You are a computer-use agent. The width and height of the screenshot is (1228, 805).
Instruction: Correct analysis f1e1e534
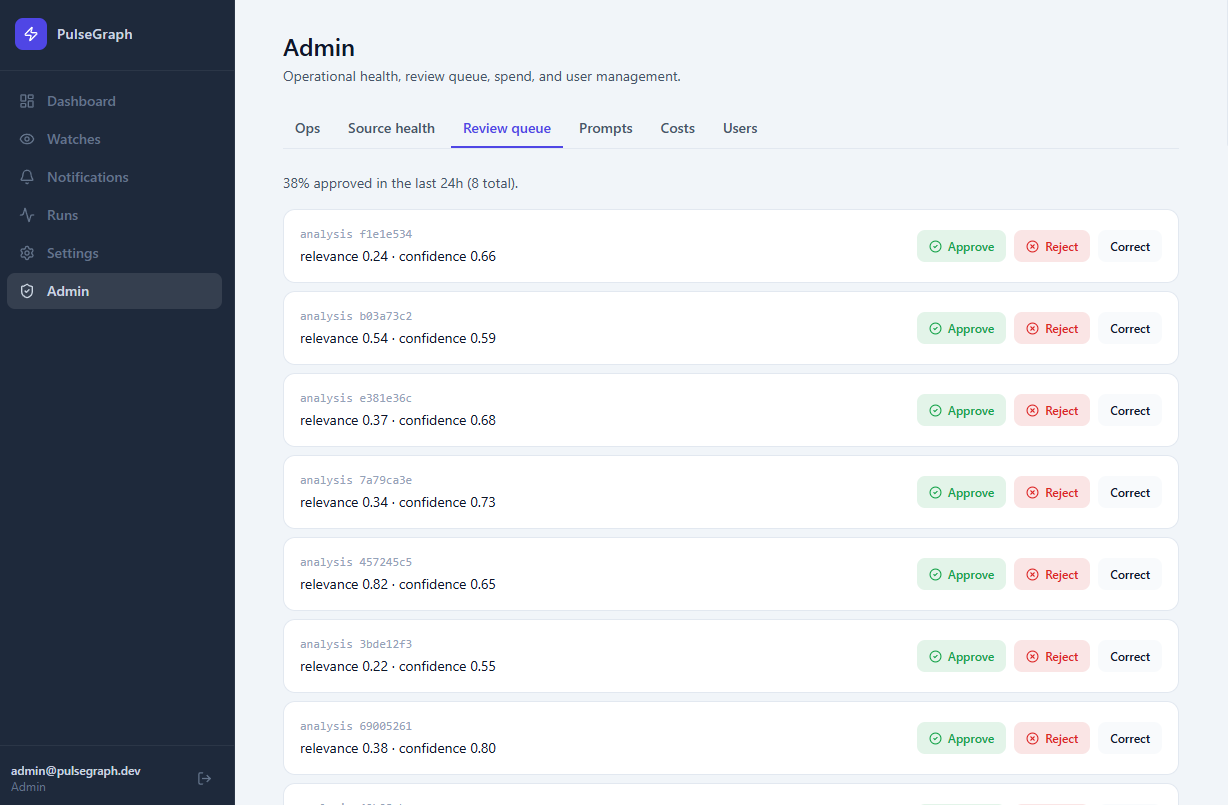[x=1130, y=246]
